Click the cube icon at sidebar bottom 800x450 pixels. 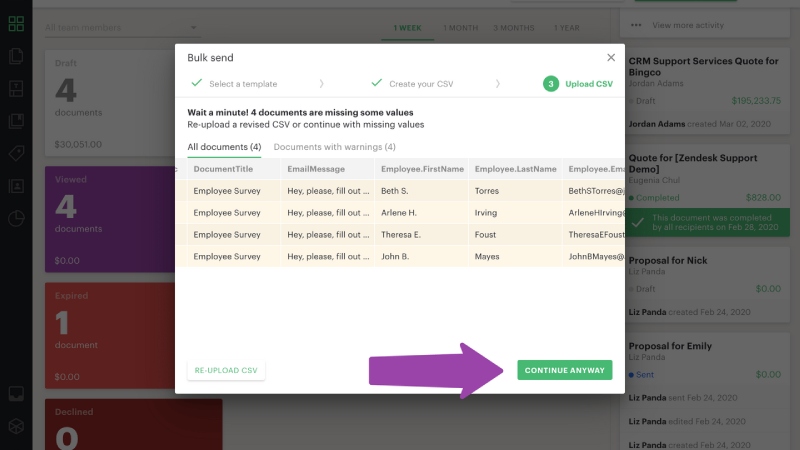point(16,426)
